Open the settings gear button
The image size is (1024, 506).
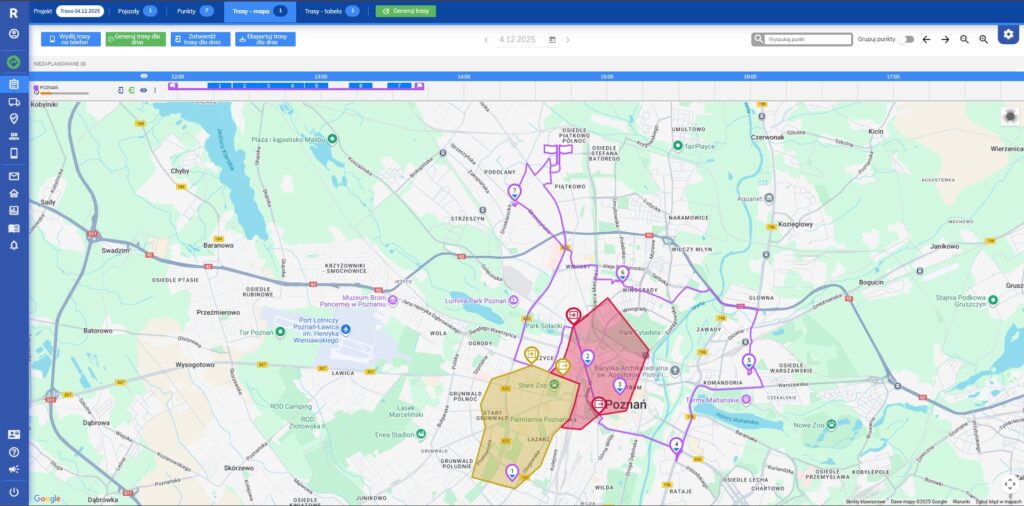1008,35
